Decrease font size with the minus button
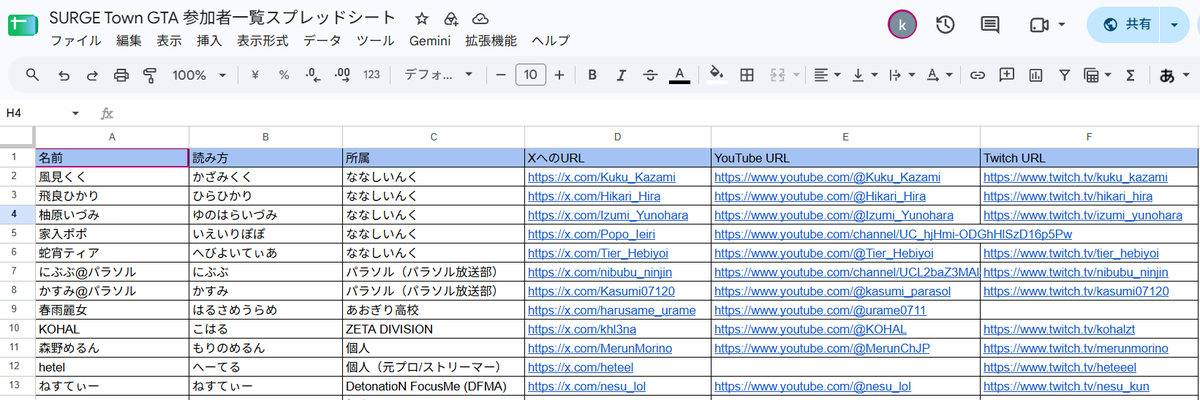This screenshot has width=1200, height=400. (x=500, y=75)
